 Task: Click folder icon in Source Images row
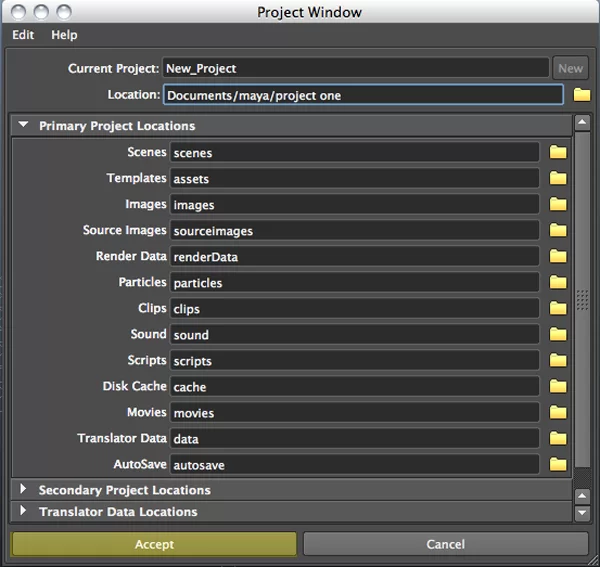tap(558, 231)
